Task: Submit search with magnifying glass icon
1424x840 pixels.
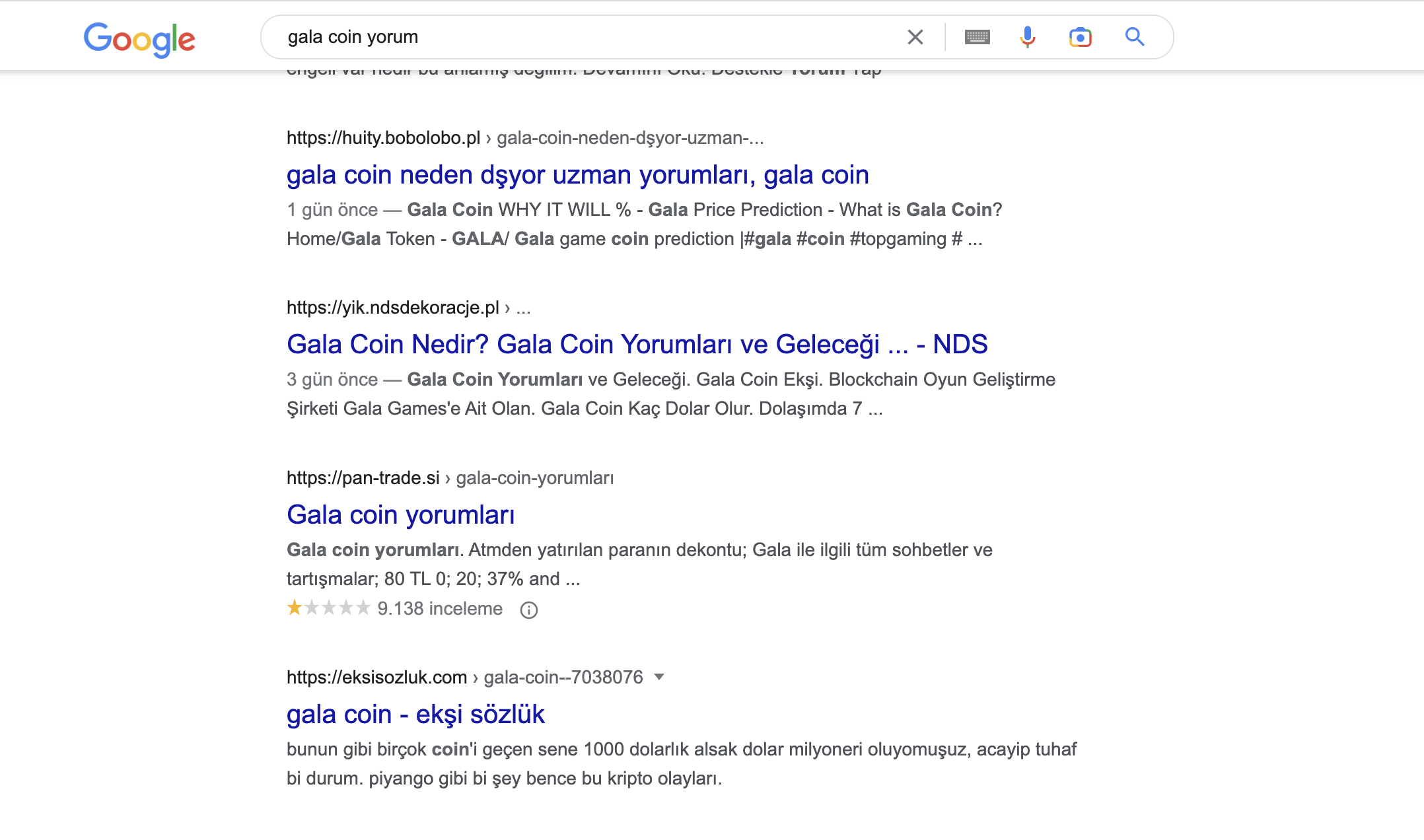Action: click(x=1135, y=37)
